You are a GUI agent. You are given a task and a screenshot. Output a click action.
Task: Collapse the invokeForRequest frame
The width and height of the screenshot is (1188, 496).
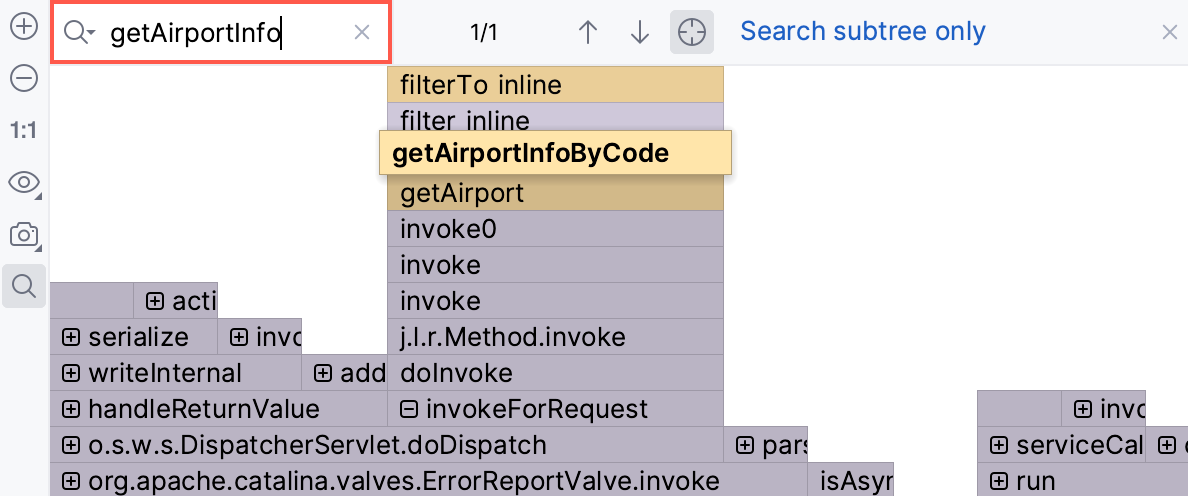[x=408, y=409]
